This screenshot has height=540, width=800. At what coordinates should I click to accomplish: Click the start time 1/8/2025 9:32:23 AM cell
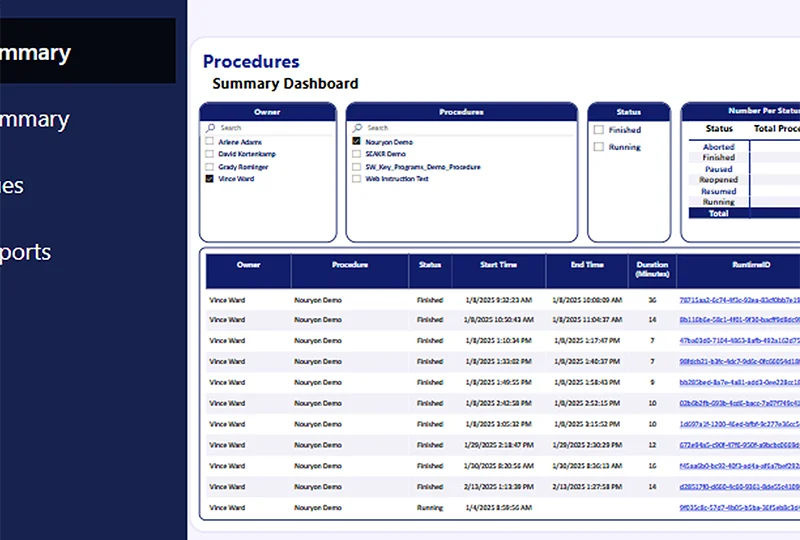498,300
